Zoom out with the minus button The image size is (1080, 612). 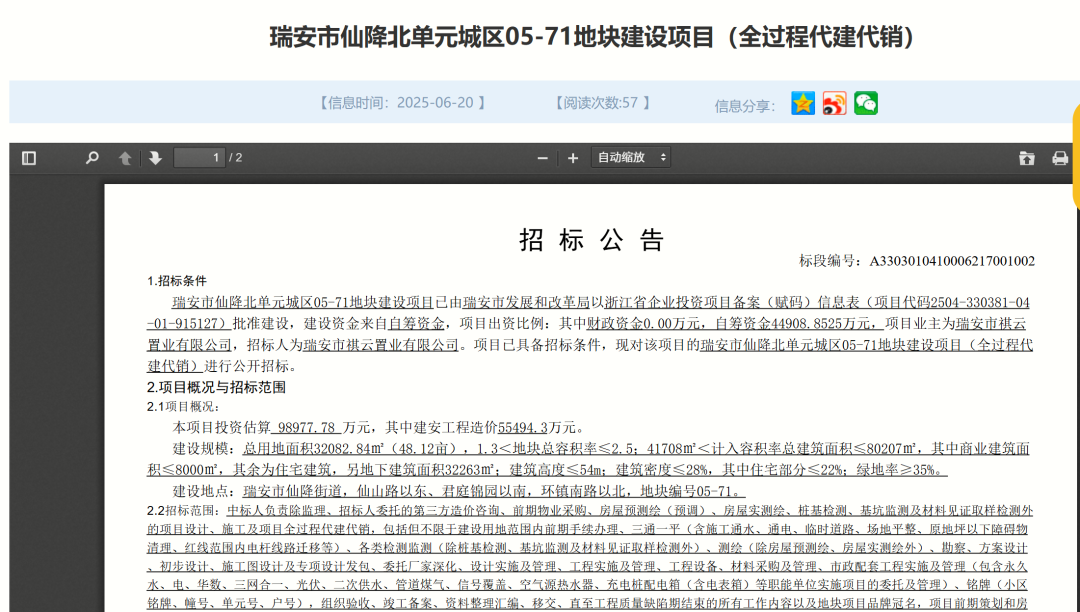[543, 158]
